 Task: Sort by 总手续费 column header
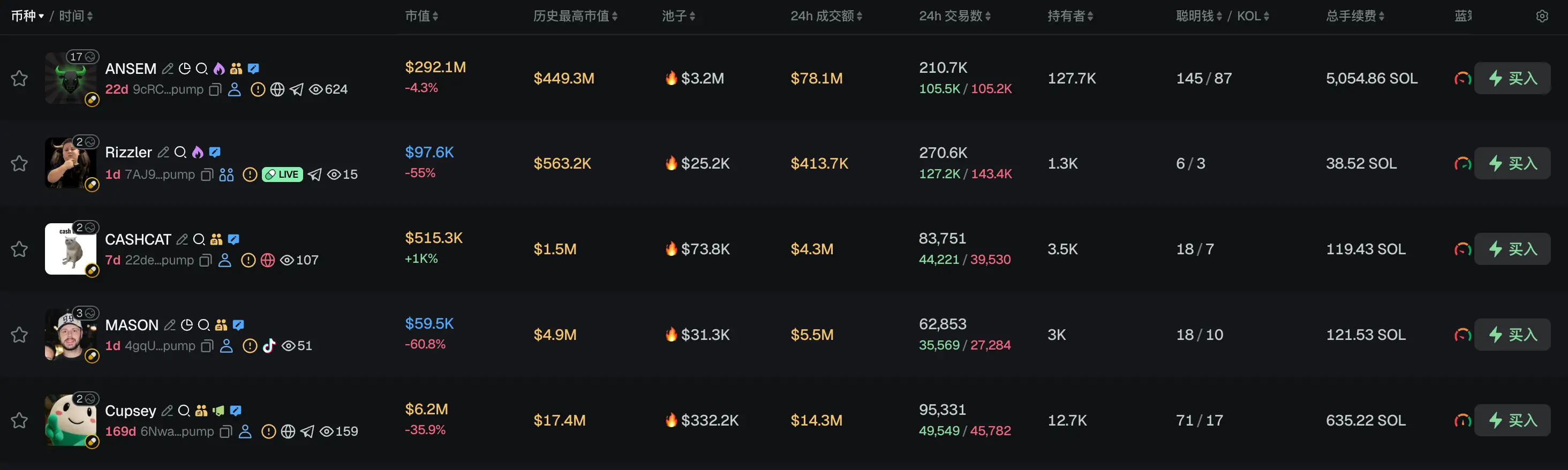[1355, 16]
